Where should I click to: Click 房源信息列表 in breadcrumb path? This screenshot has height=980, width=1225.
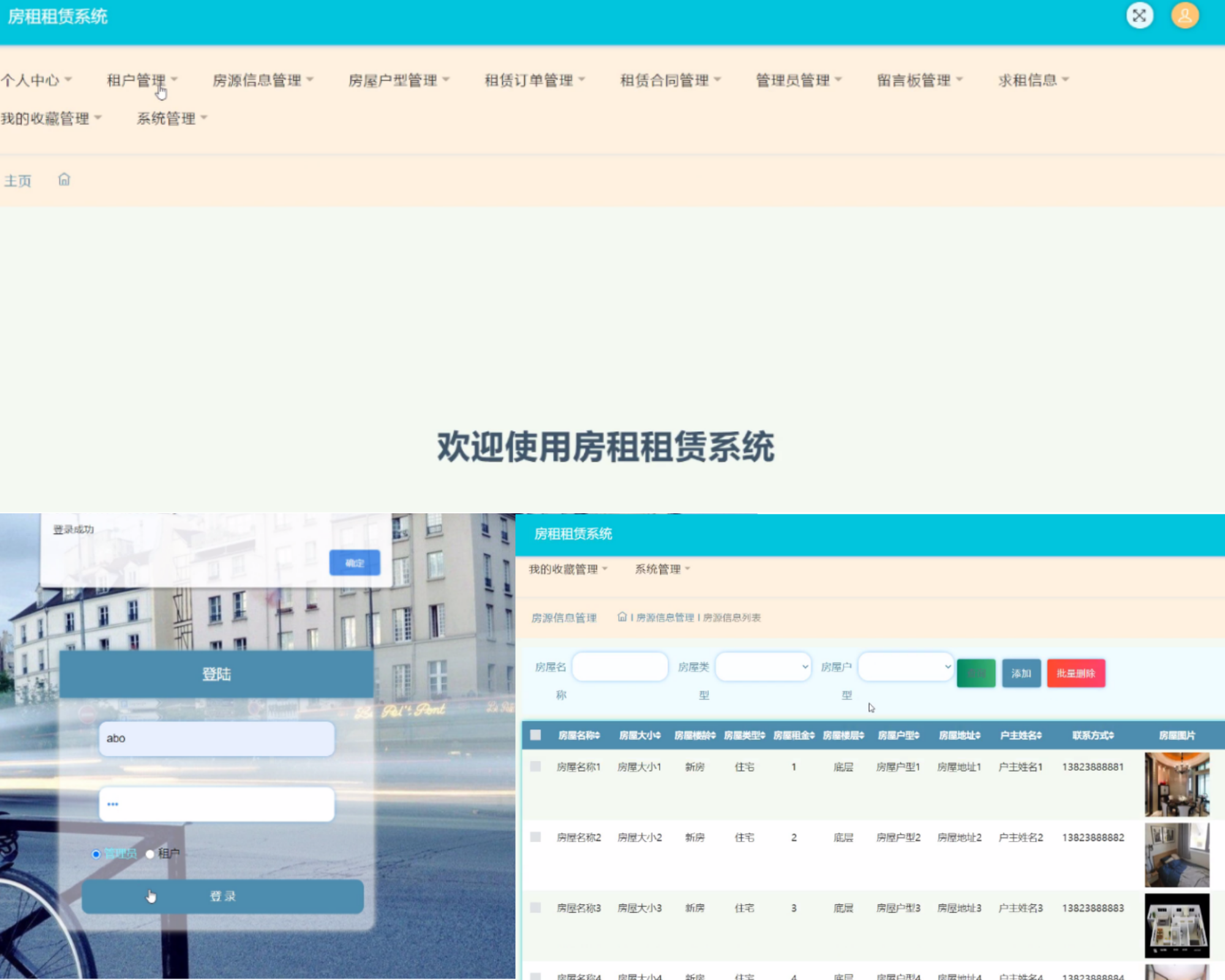(732, 617)
